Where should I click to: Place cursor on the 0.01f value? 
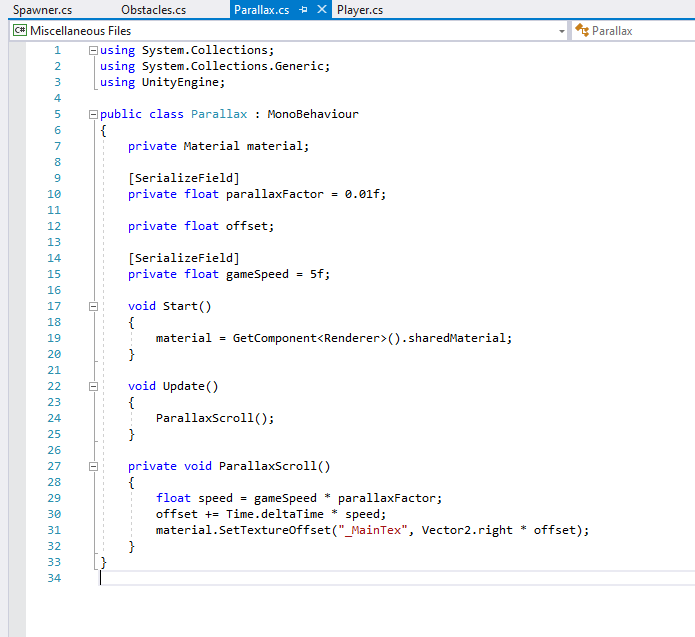click(x=361, y=194)
